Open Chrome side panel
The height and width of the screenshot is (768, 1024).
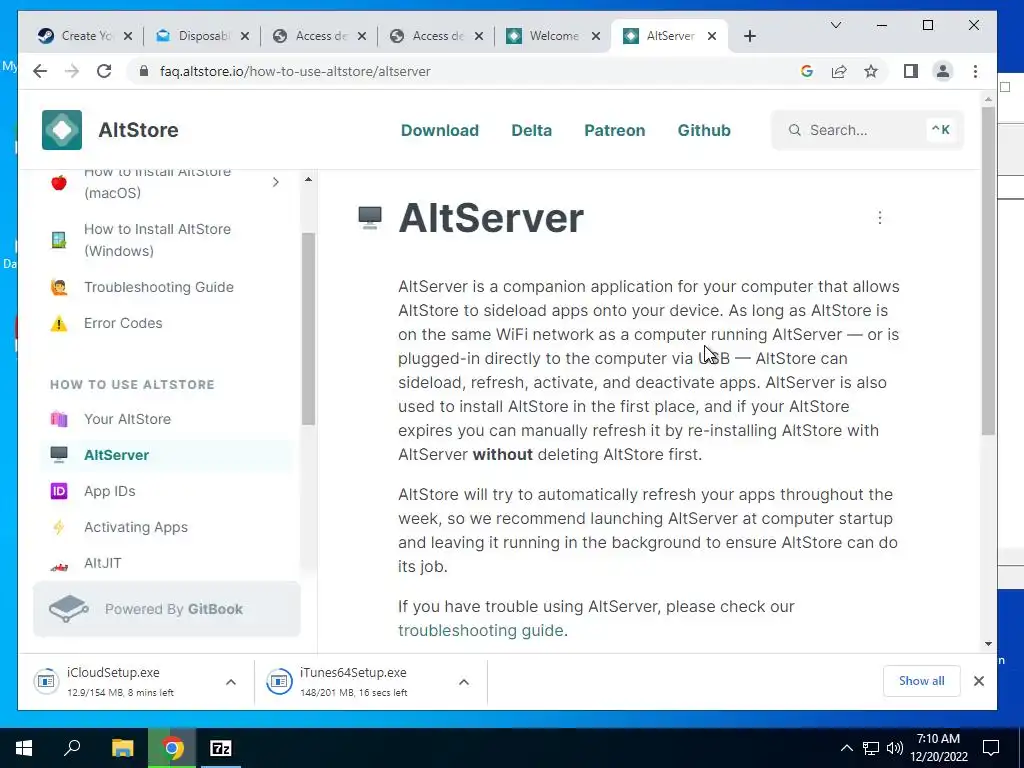(x=910, y=71)
